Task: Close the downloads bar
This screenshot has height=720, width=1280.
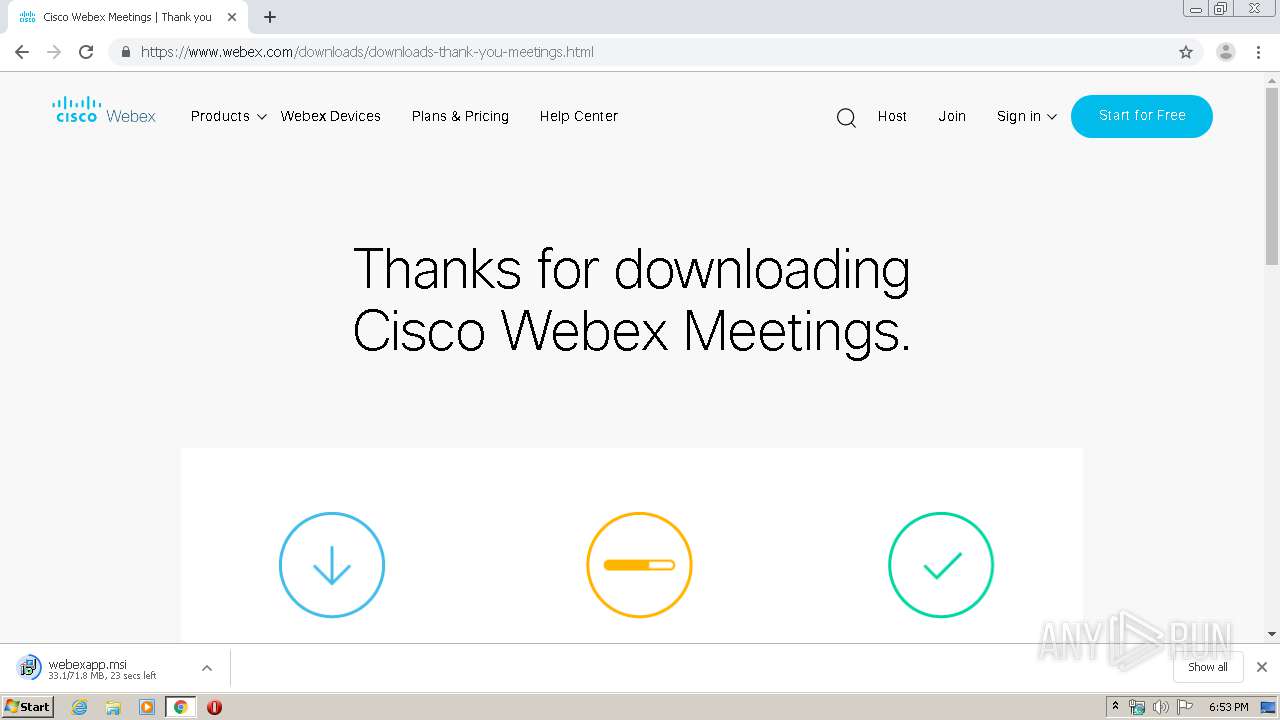Action: [1262, 667]
